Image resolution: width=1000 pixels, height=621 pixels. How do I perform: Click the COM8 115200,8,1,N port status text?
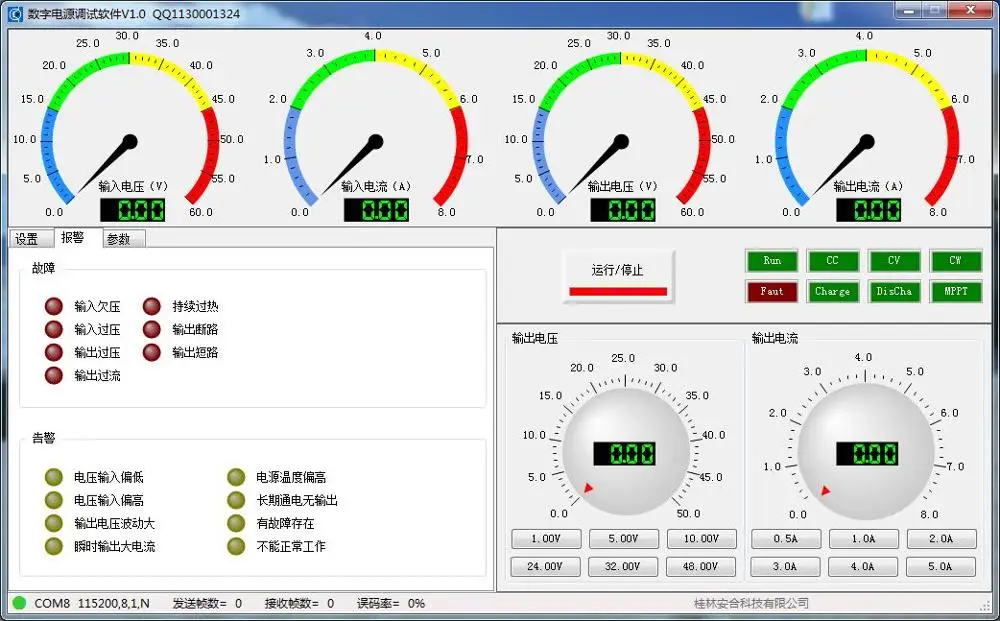coord(92,603)
